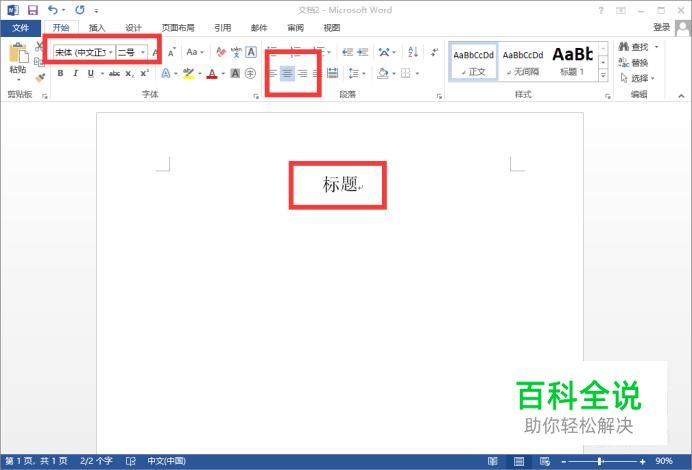The height and width of the screenshot is (470, 692).
Task: Expand the 选择 (Select) dropdown
Action: [637, 79]
